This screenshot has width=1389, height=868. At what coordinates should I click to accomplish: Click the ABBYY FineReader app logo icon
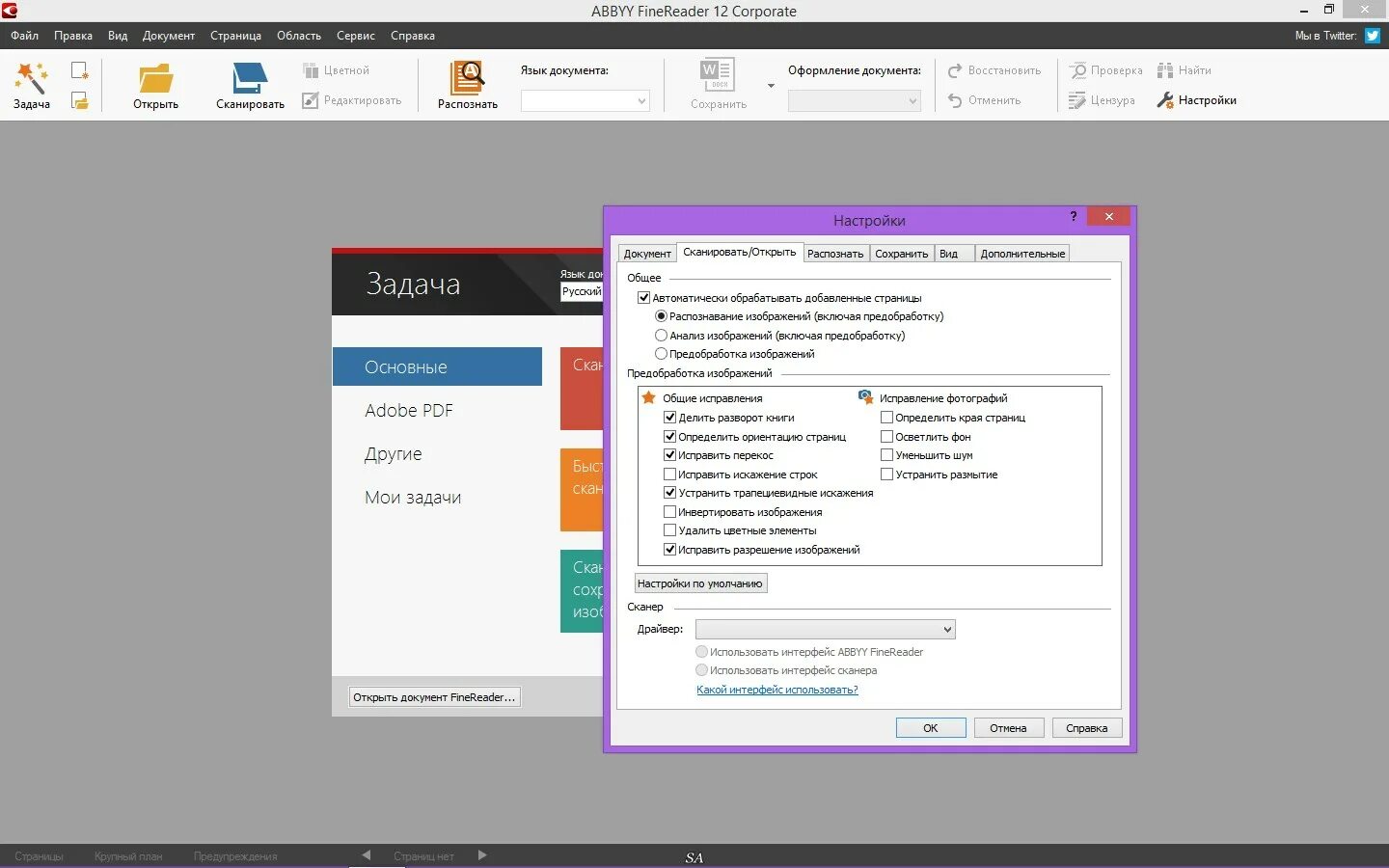(9, 11)
